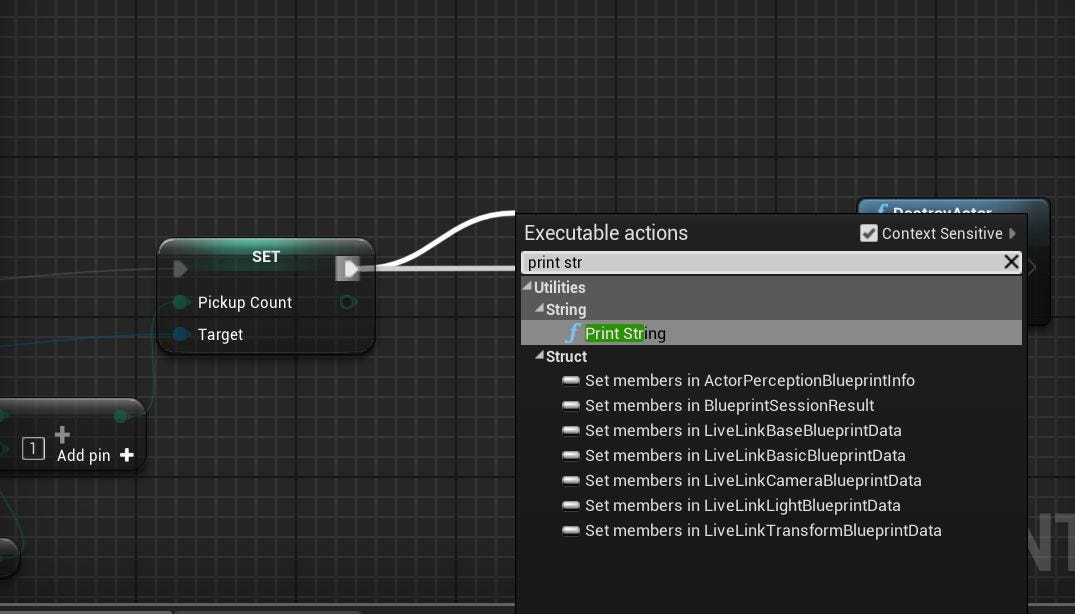Toggle the Context Sensitive checkbox

(x=869, y=233)
